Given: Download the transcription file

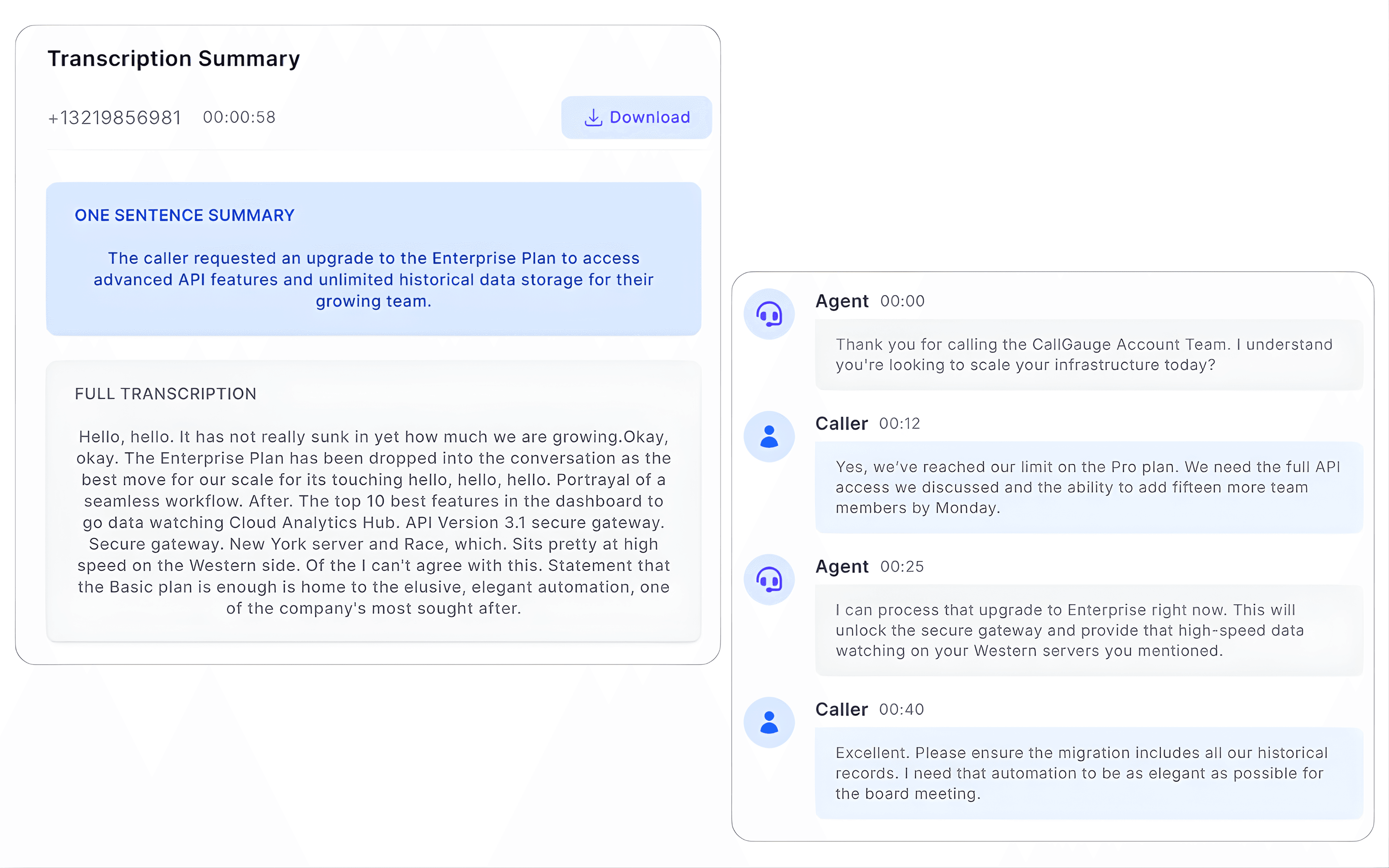Looking at the screenshot, I should [x=637, y=117].
